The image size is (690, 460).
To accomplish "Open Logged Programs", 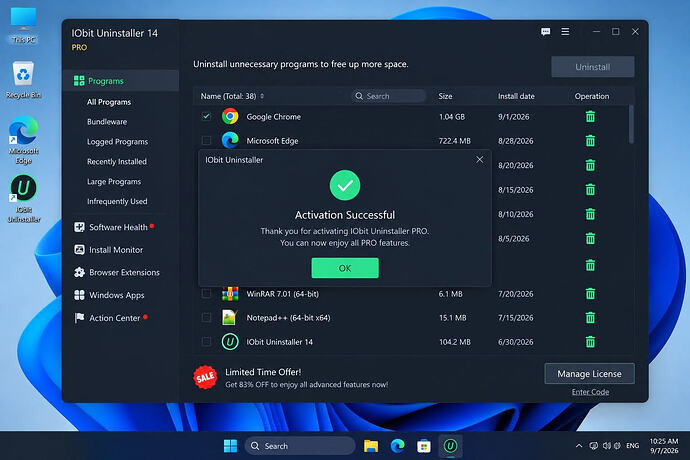I will 117,141.
